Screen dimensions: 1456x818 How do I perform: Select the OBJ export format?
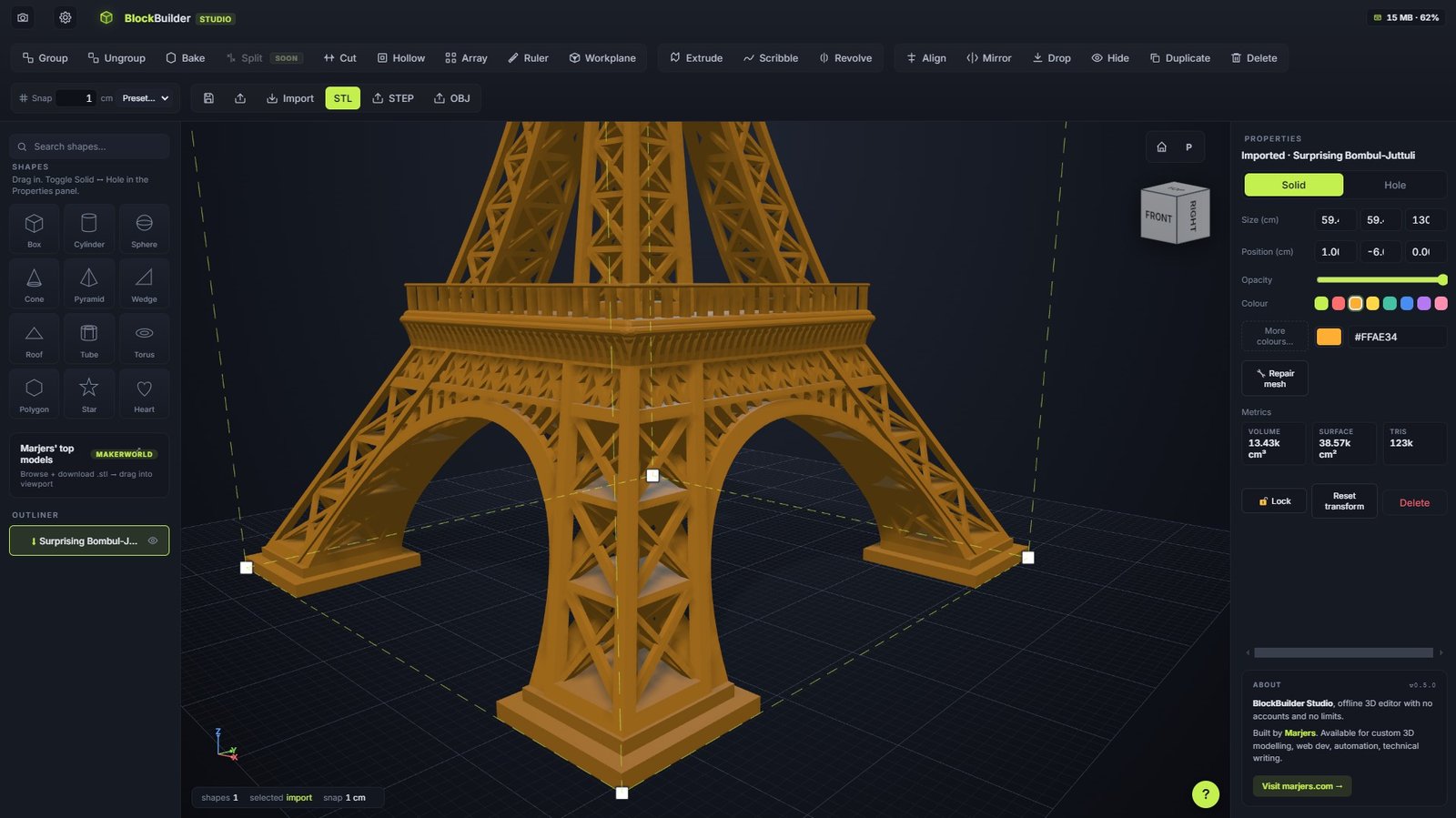pyautogui.click(x=452, y=98)
